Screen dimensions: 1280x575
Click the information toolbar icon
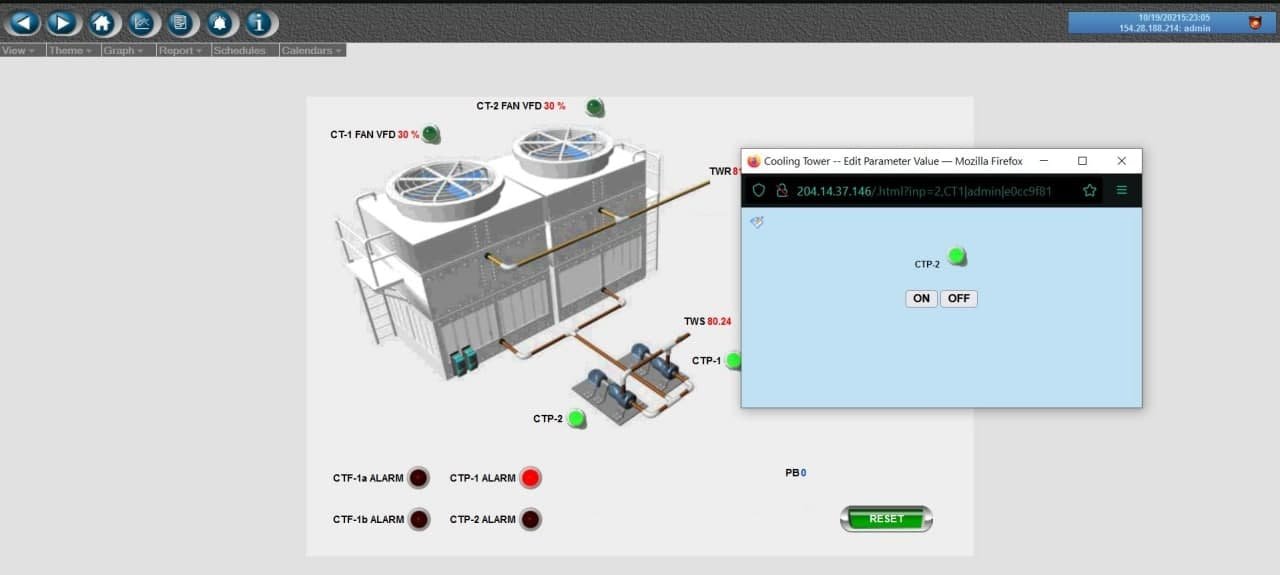(258, 22)
